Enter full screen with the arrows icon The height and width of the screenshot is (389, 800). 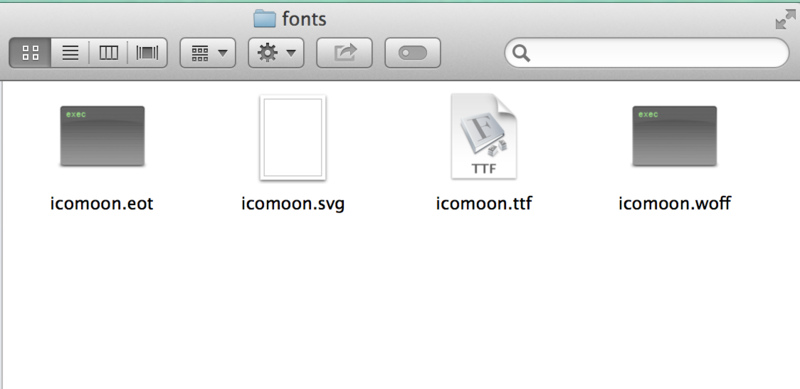point(785,19)
